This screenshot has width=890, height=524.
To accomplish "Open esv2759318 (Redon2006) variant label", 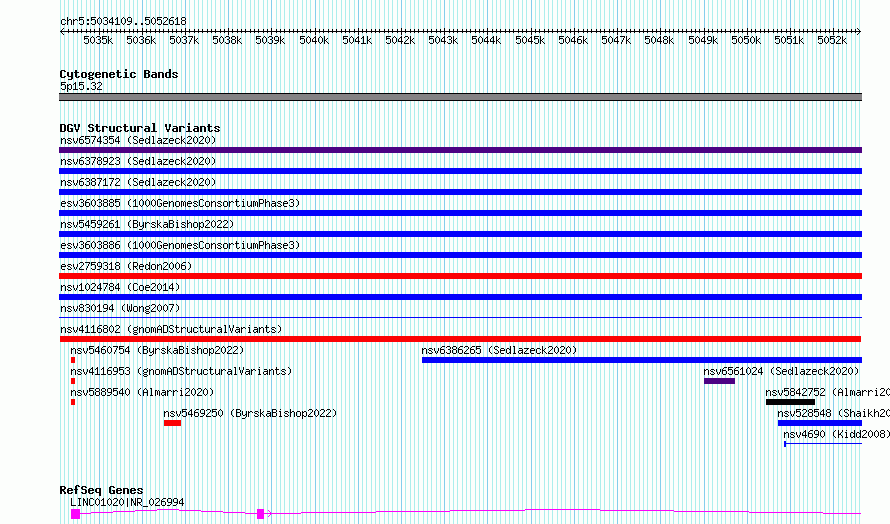I will click(x=126, y=266).
